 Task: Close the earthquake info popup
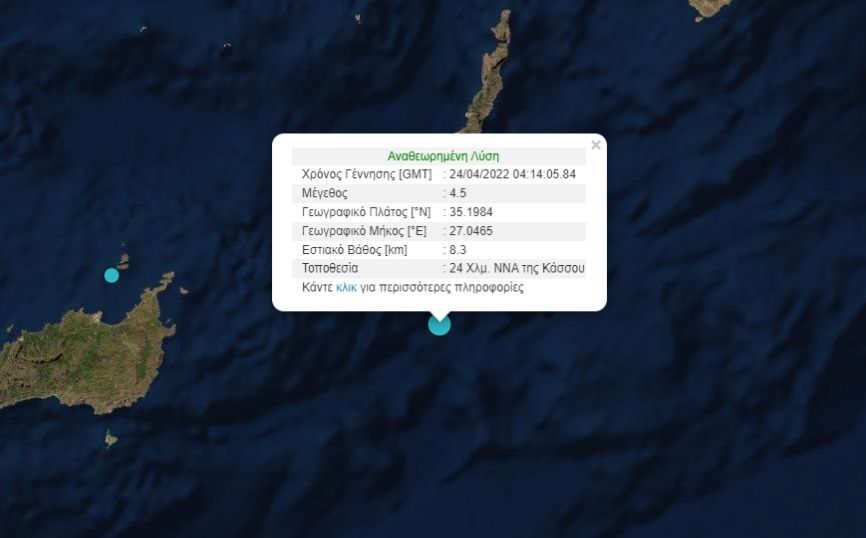pyautogui.click(x=595, y=145)
